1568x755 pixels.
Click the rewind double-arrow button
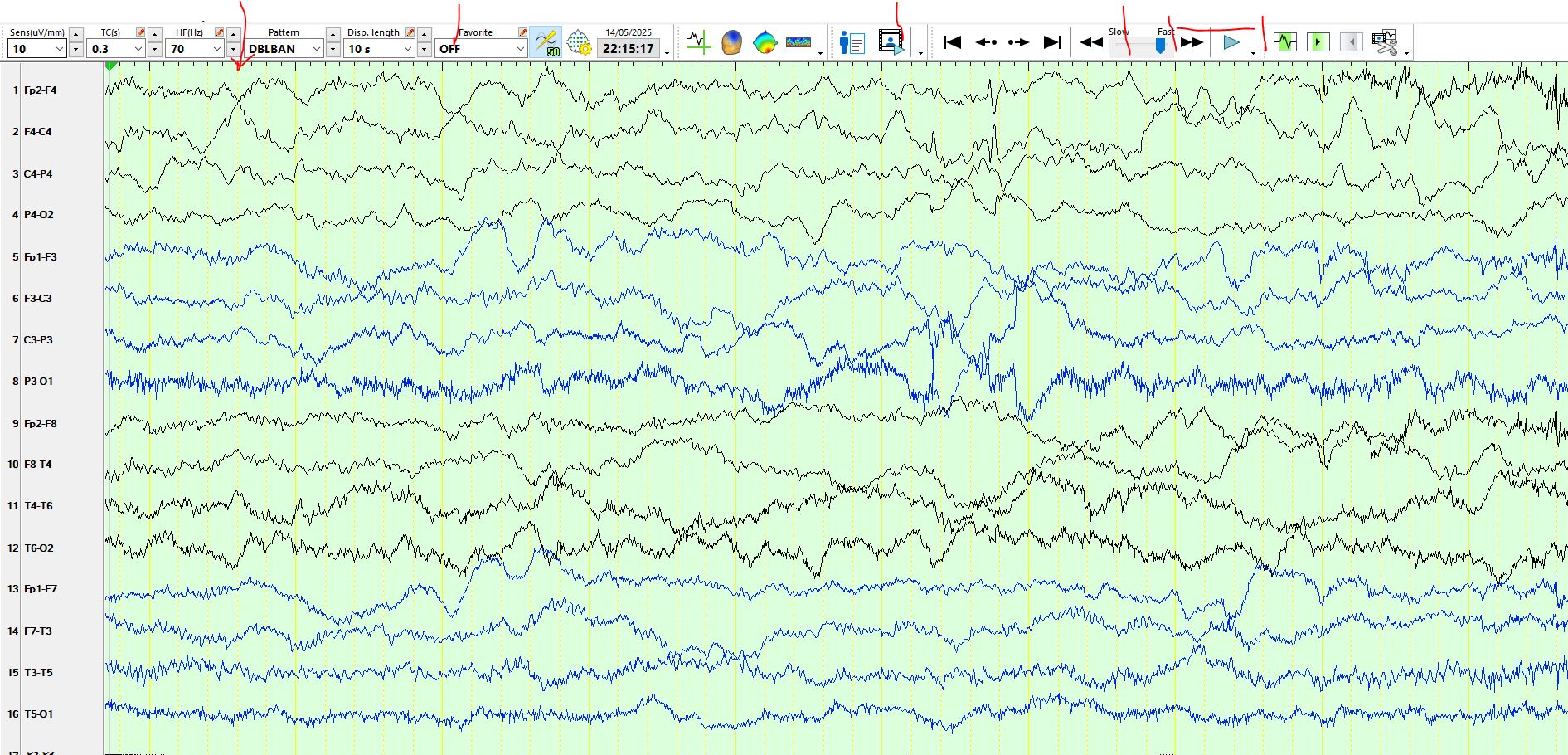pos(1091,42)
